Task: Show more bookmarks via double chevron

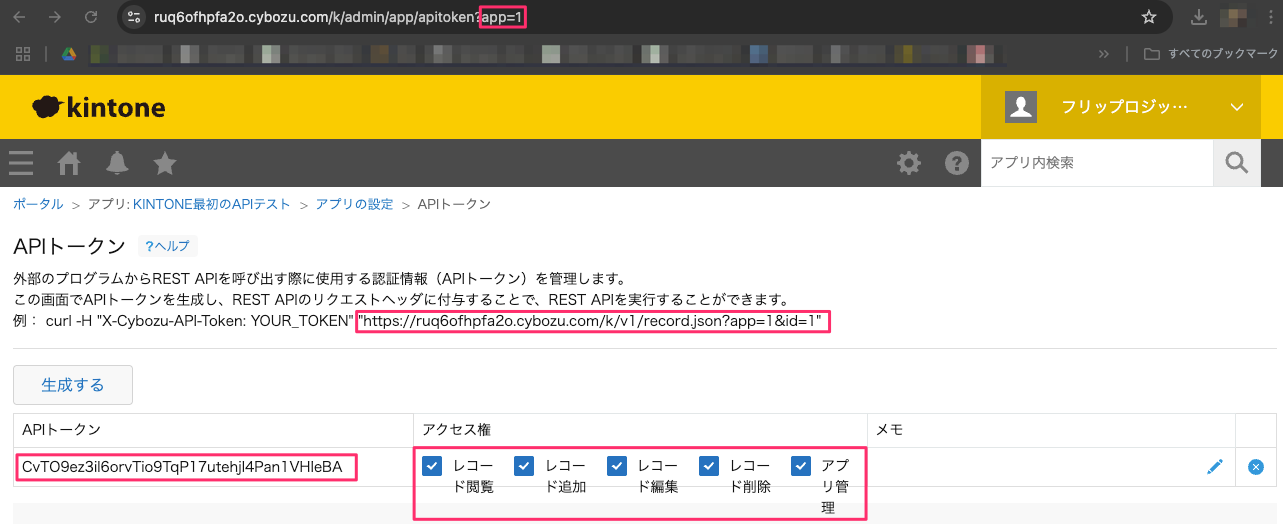Action: point(1104,54)
